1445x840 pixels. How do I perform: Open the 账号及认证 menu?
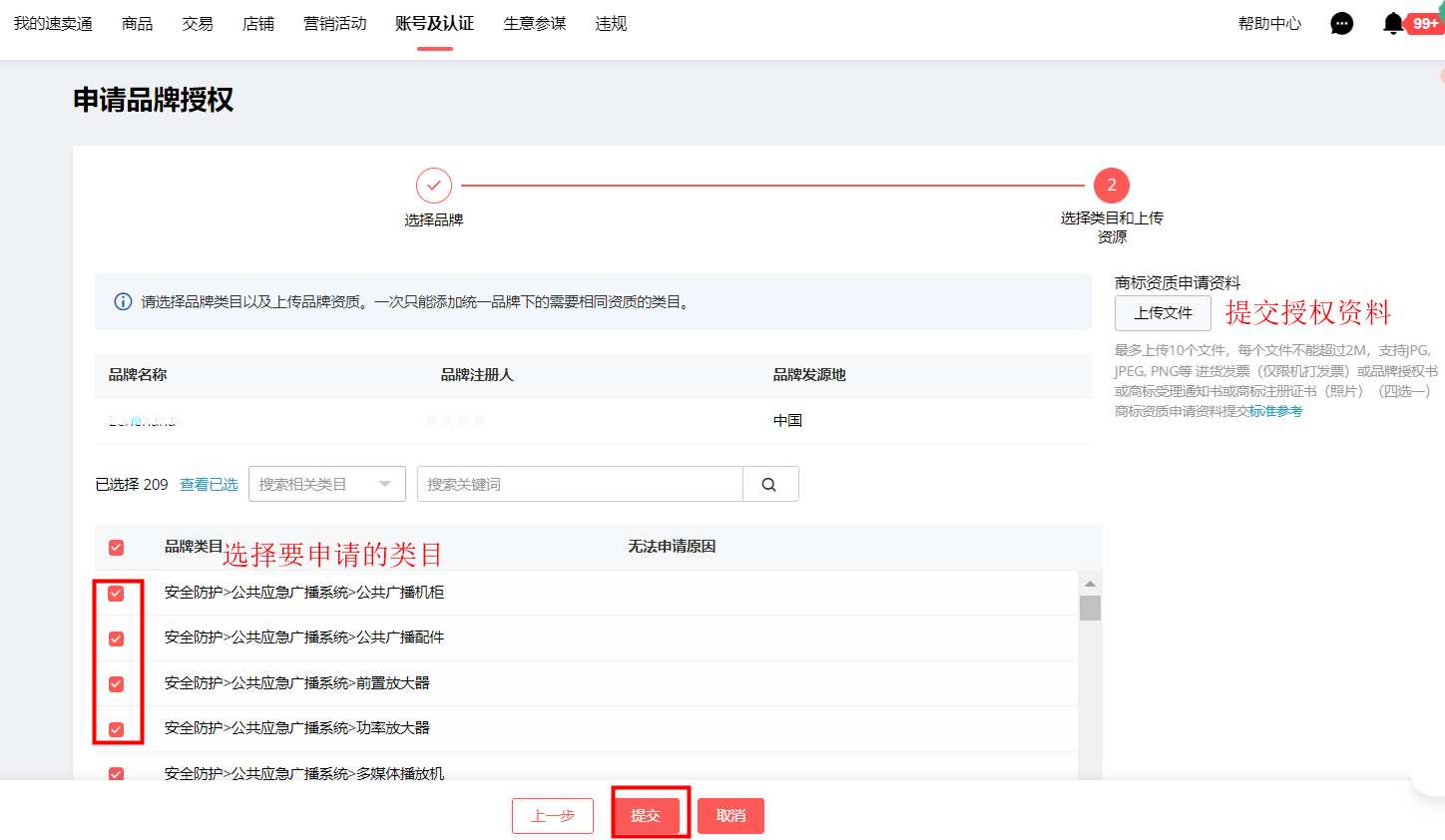click(x=435, y=24)
